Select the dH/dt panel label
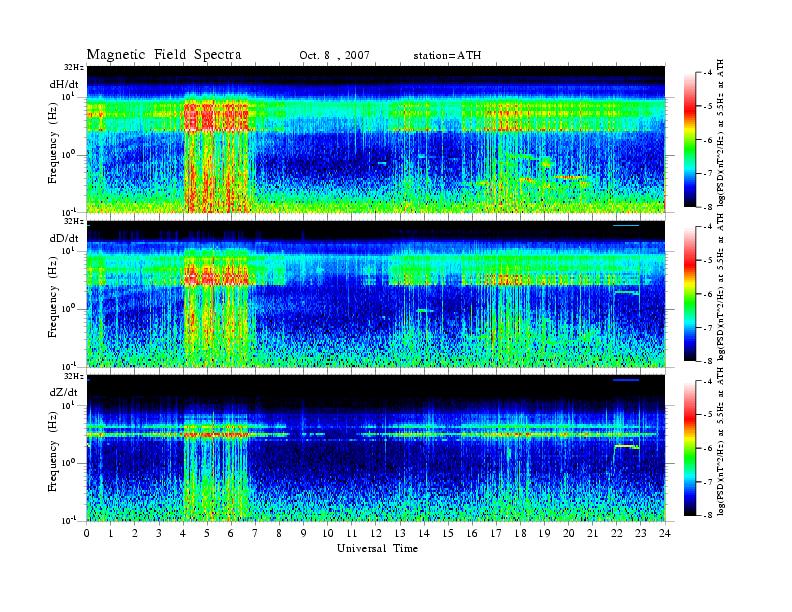This screenshot has width=792, height=612. (64, 84)
